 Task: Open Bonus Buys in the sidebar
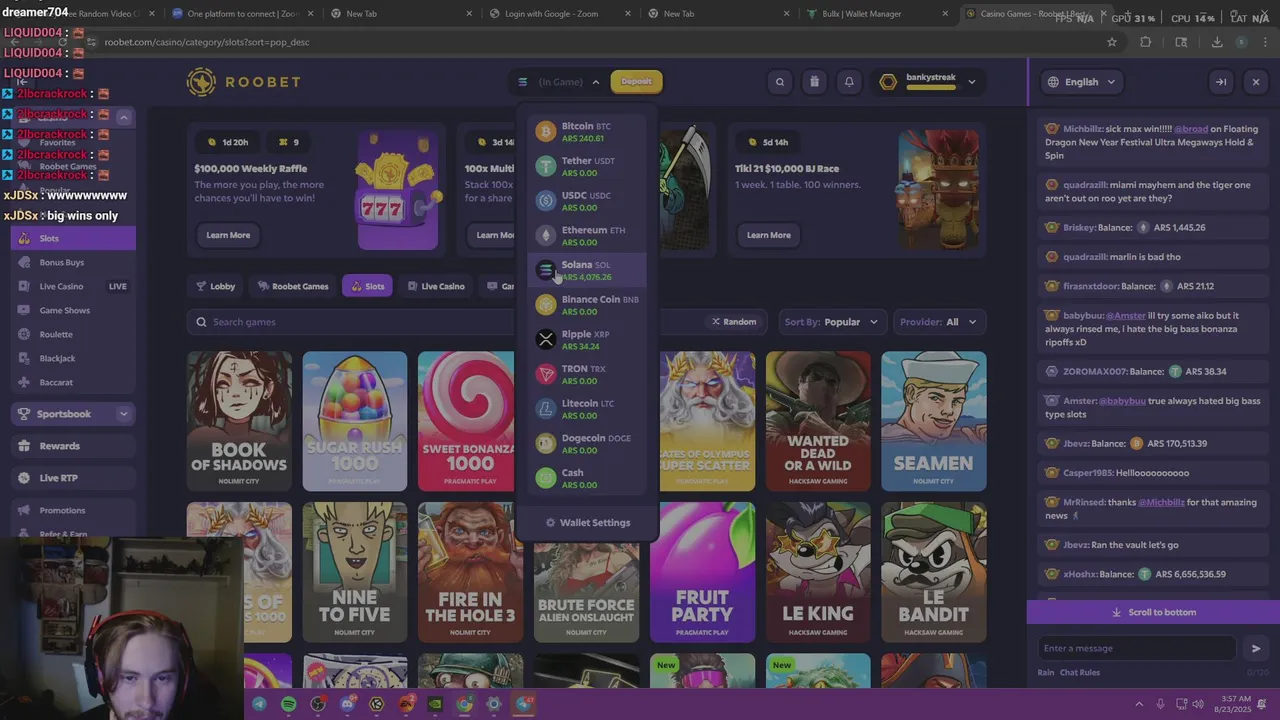click(73, 262)
